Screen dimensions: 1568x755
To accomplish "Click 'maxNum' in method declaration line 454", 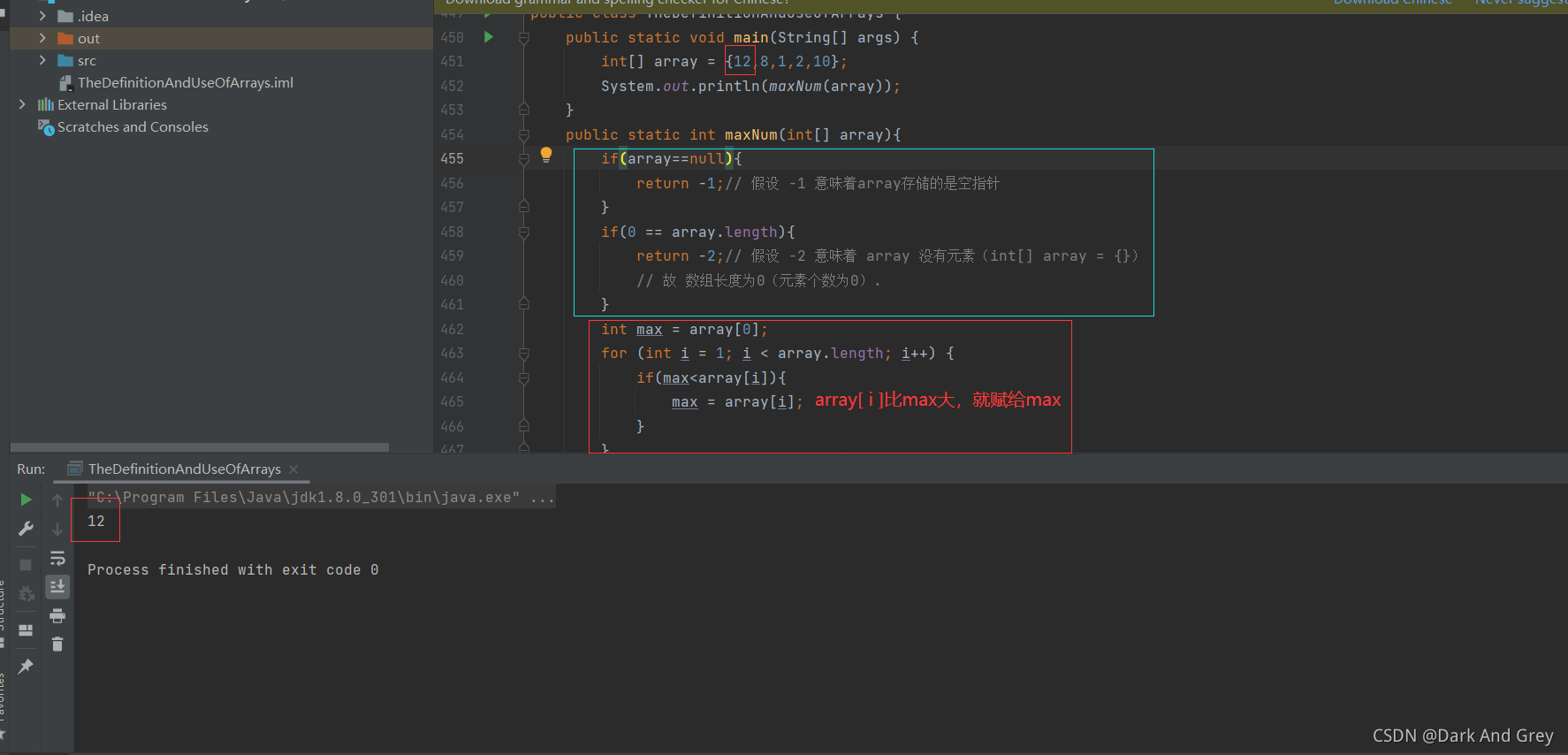I will (x=751, y=135).
